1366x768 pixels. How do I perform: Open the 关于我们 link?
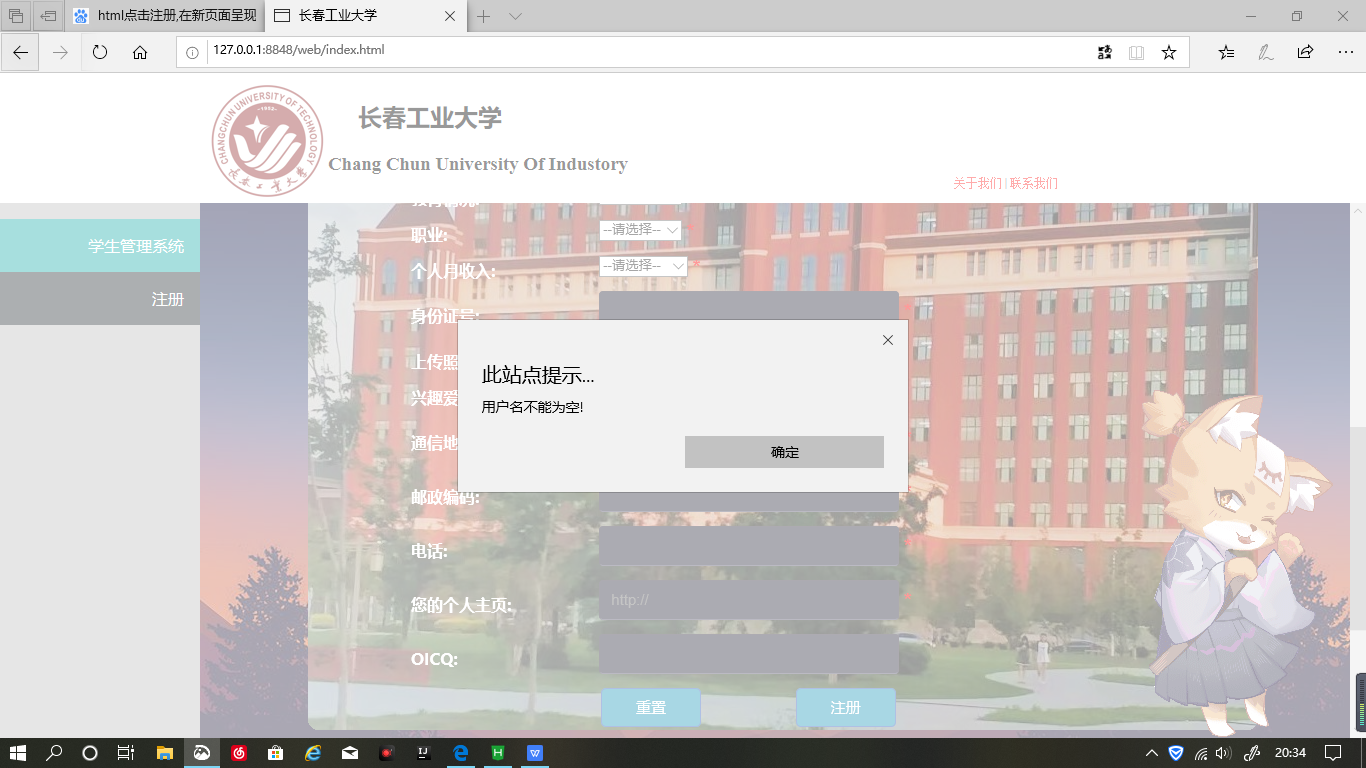977,184
